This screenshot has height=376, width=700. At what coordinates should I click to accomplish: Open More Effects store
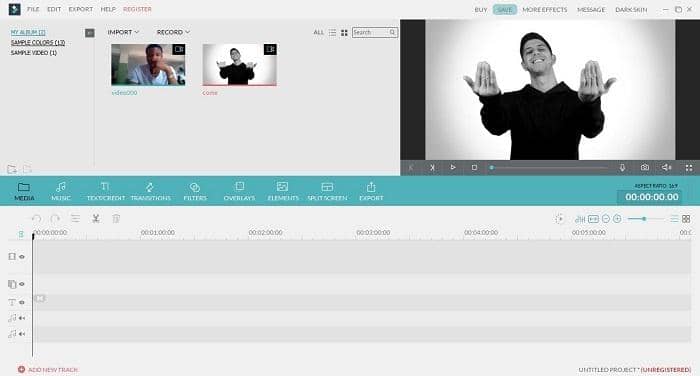[x=545, y=9]
